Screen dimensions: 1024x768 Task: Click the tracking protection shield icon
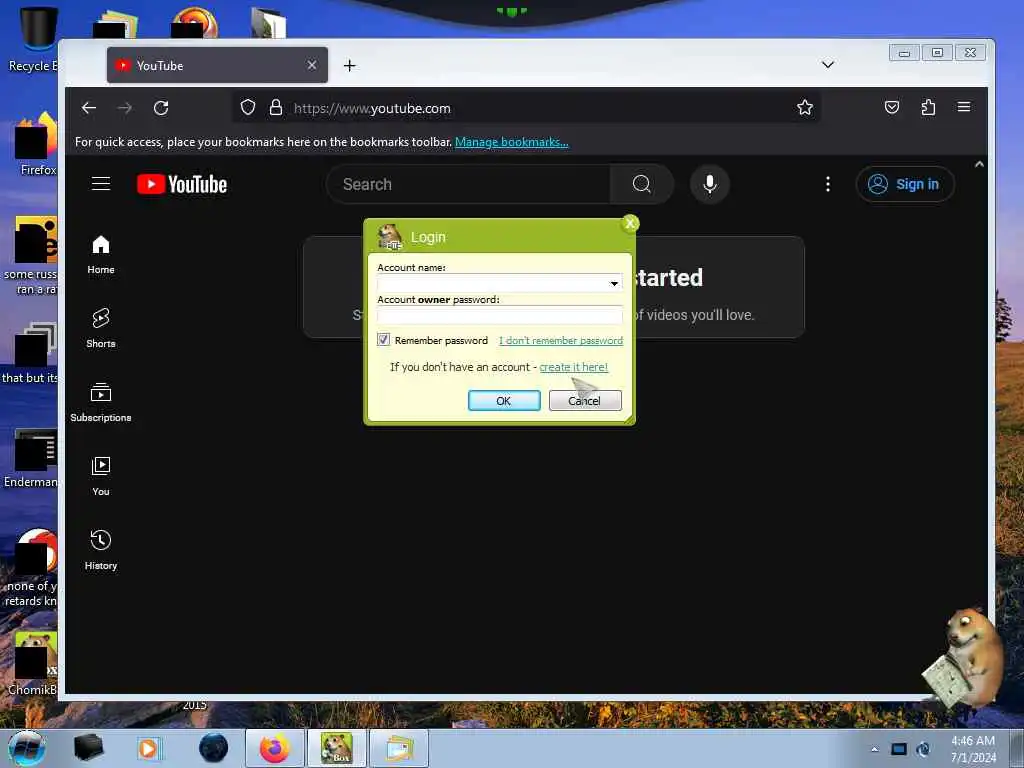248,108
